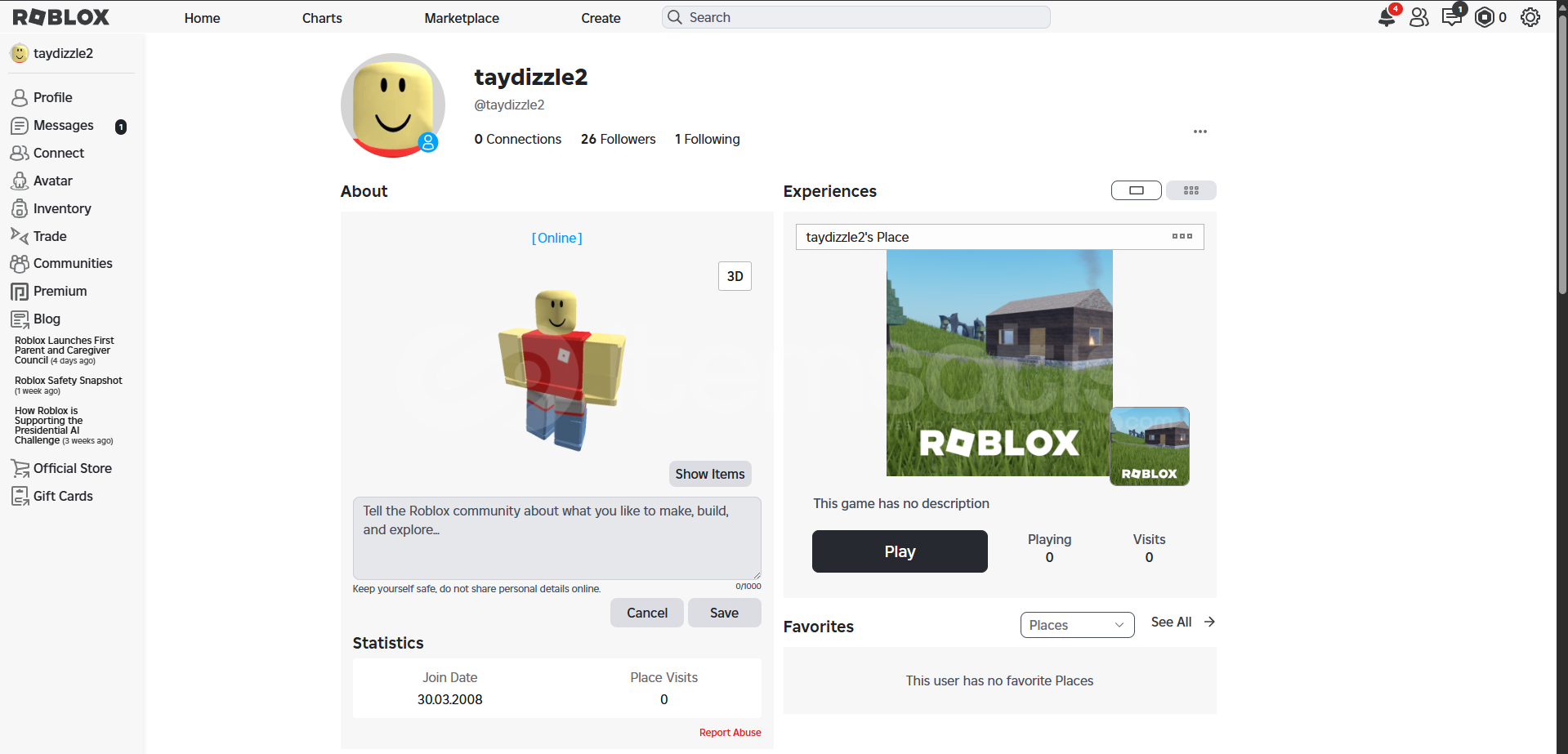Click the large profile avatar picture
This screenshot has width=1568, height=754.
(393, 105)
